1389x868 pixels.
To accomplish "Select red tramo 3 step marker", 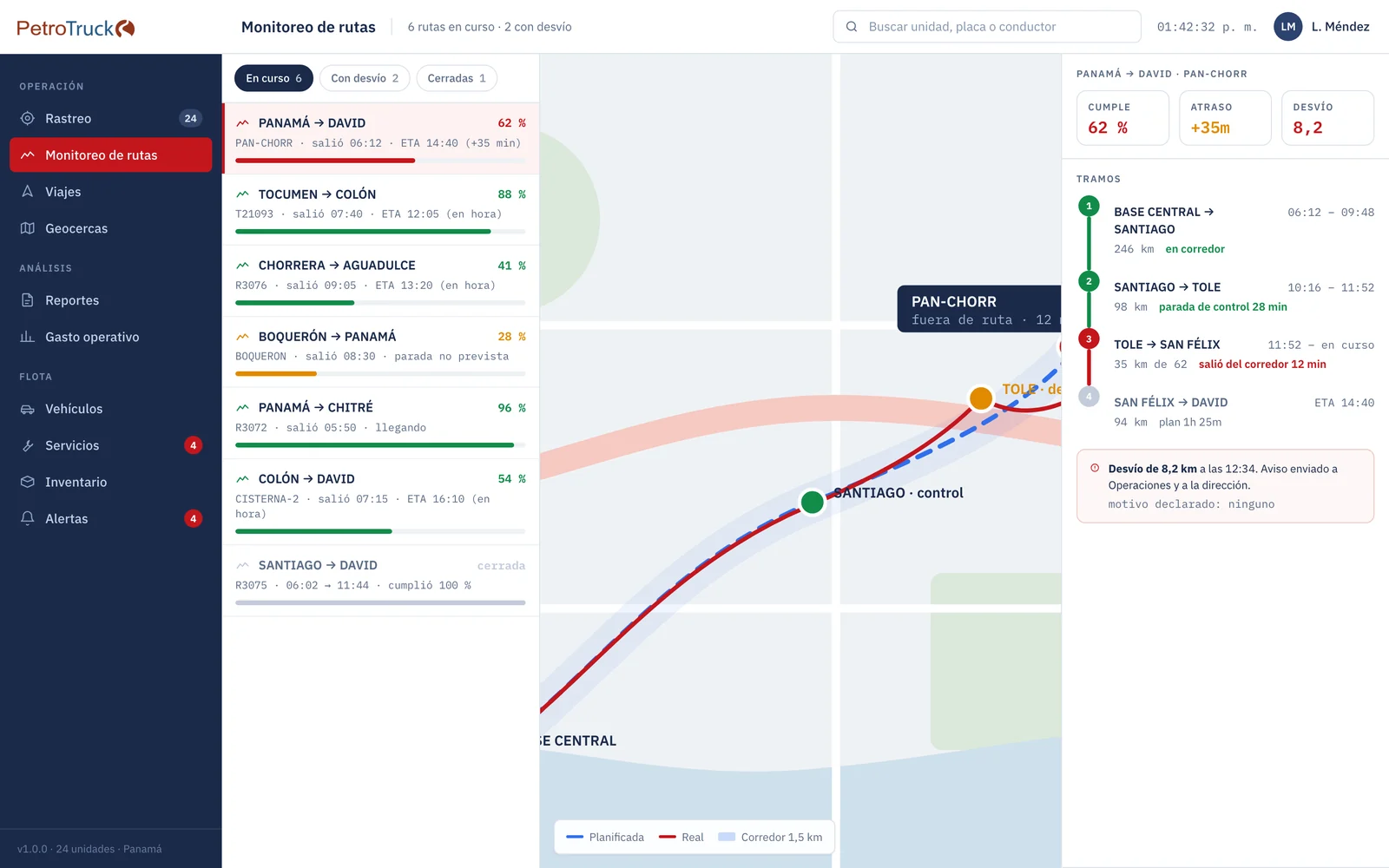I will (x=1089, y=339).
